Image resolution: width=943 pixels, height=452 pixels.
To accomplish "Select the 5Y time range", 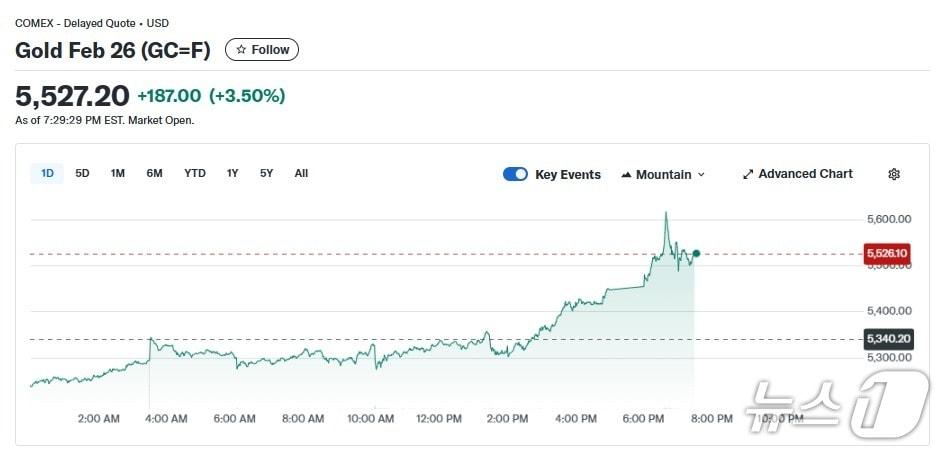I will pos(266,173).
